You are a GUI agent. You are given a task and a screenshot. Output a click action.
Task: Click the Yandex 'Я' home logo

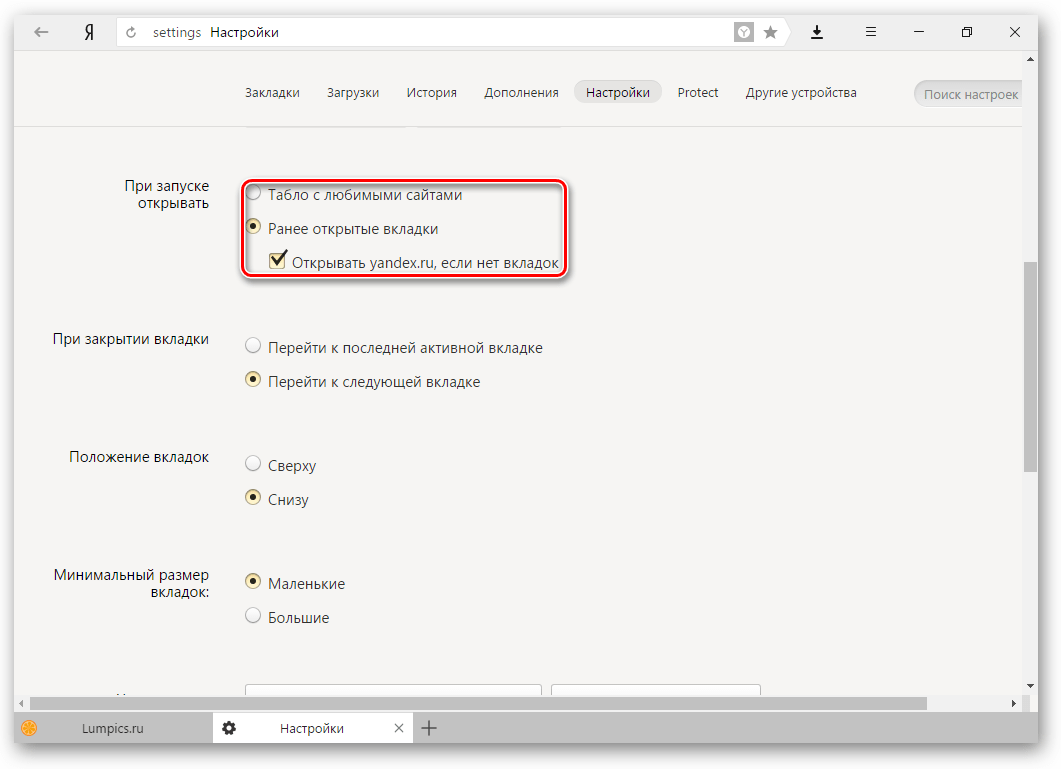click(89, 32)
